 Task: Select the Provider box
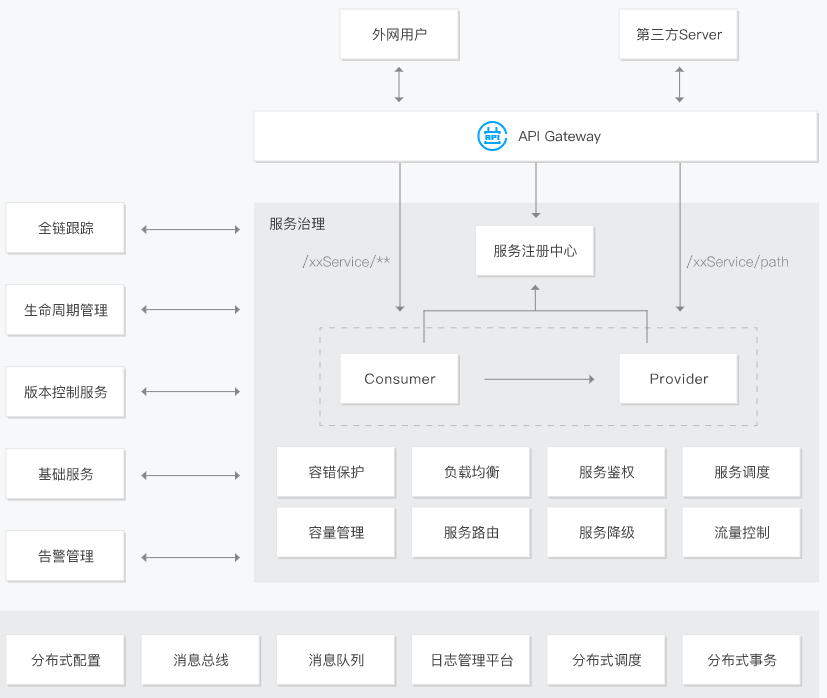click(x=679, y=379)
